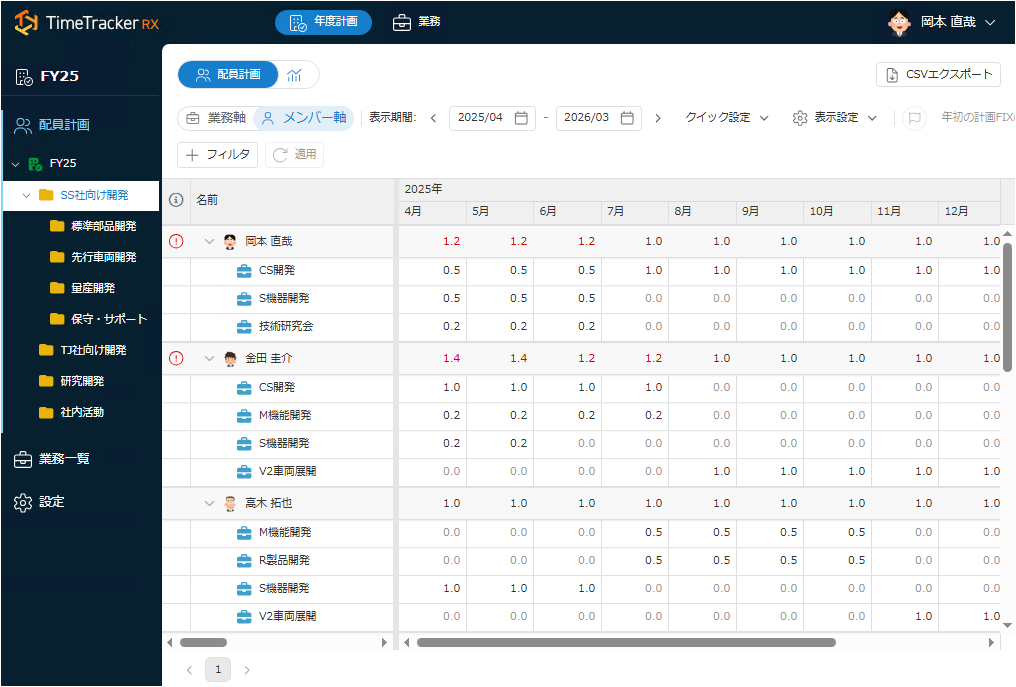Collapse the 高木 拓也 member row
This screenshot has height=687, width=1016.
coord(209,504)
